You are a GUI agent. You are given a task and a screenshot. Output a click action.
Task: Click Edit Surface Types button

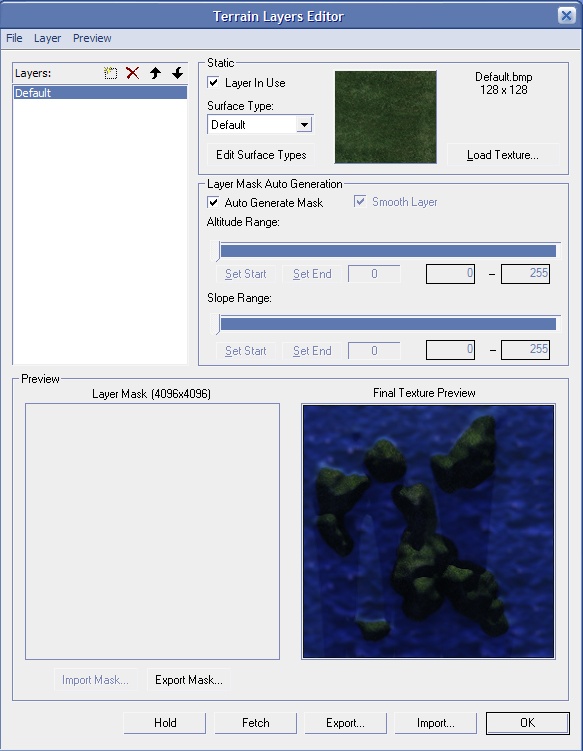pyautogui.click(x=261, y=155)
